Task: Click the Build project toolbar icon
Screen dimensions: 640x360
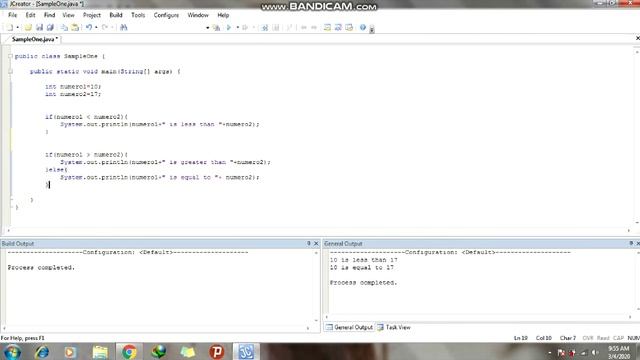Action: click(217, 27)
